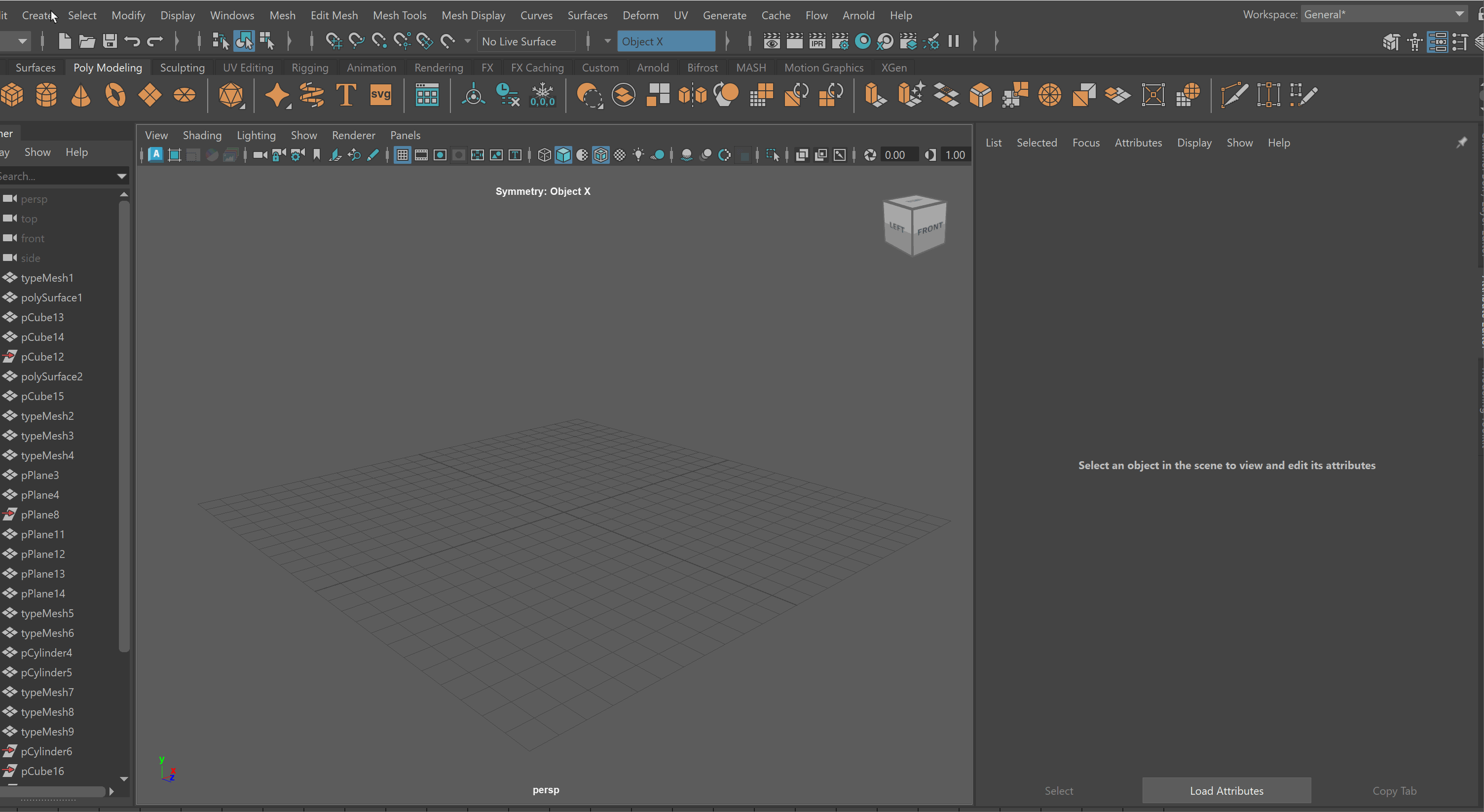Click the undo arrow icon
This screenshot has height=812, width=1484.
point(132,41)
